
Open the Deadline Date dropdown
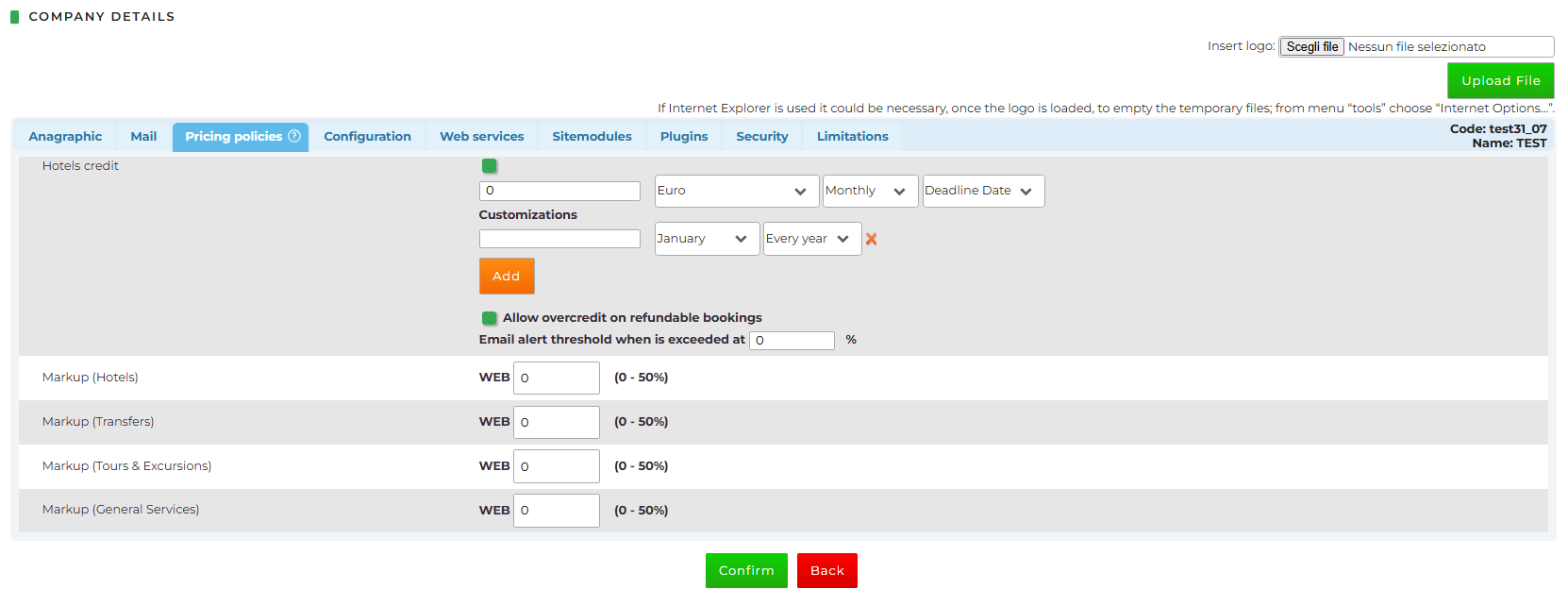tap(982, 191)
